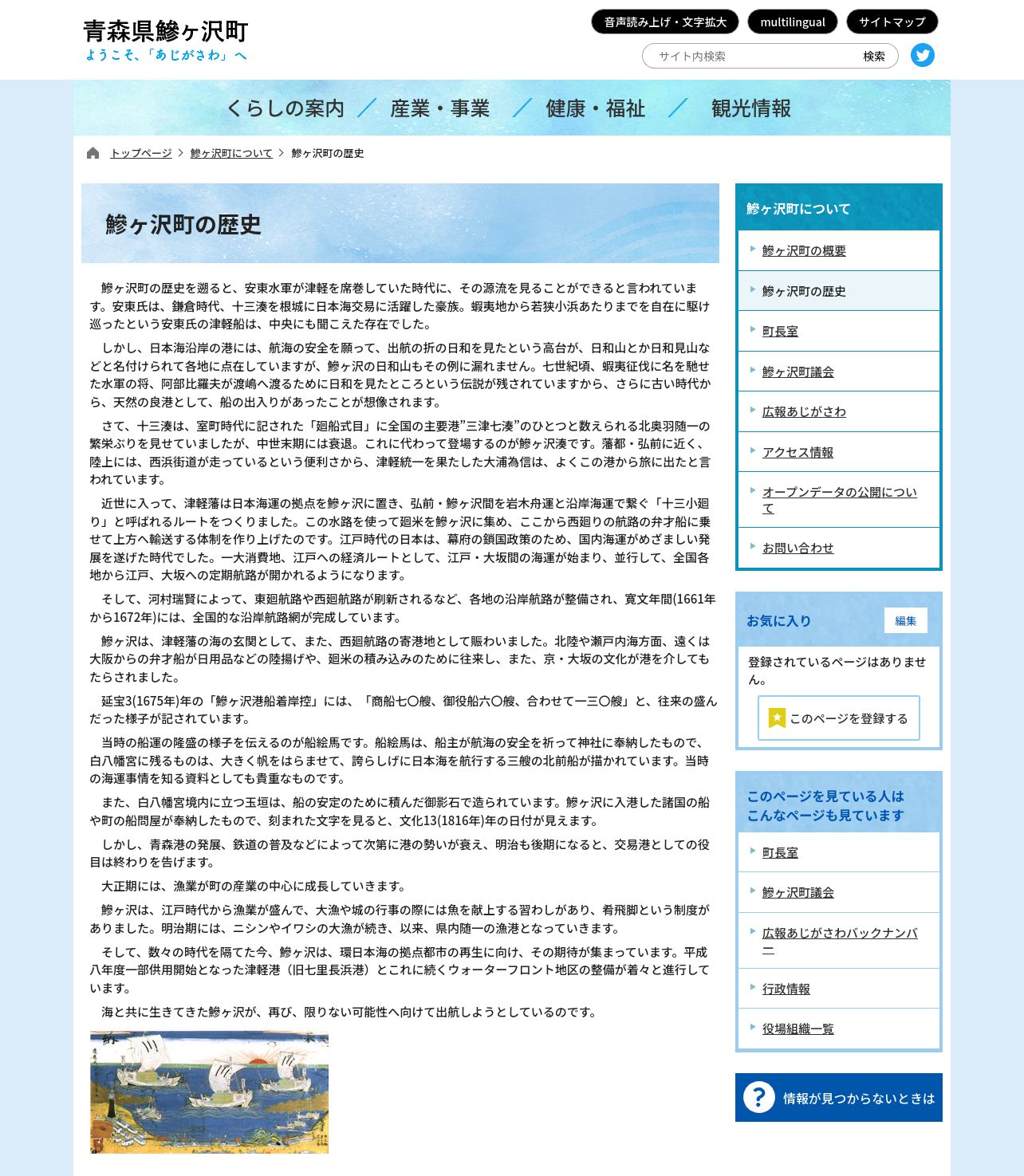Click the お気に入り panel heading

point(778,620)
